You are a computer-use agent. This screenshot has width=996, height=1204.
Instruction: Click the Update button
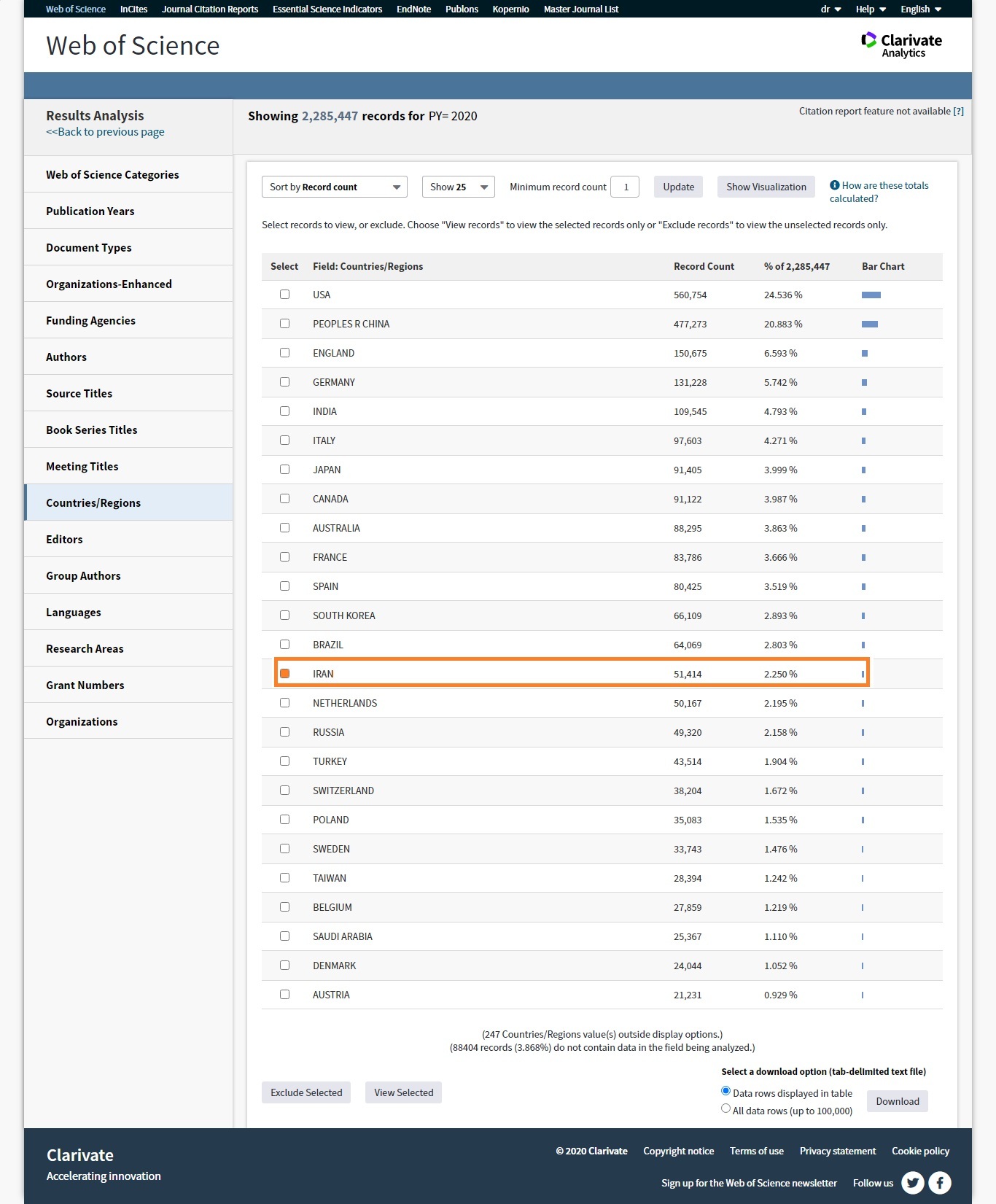tap(679, 187)
